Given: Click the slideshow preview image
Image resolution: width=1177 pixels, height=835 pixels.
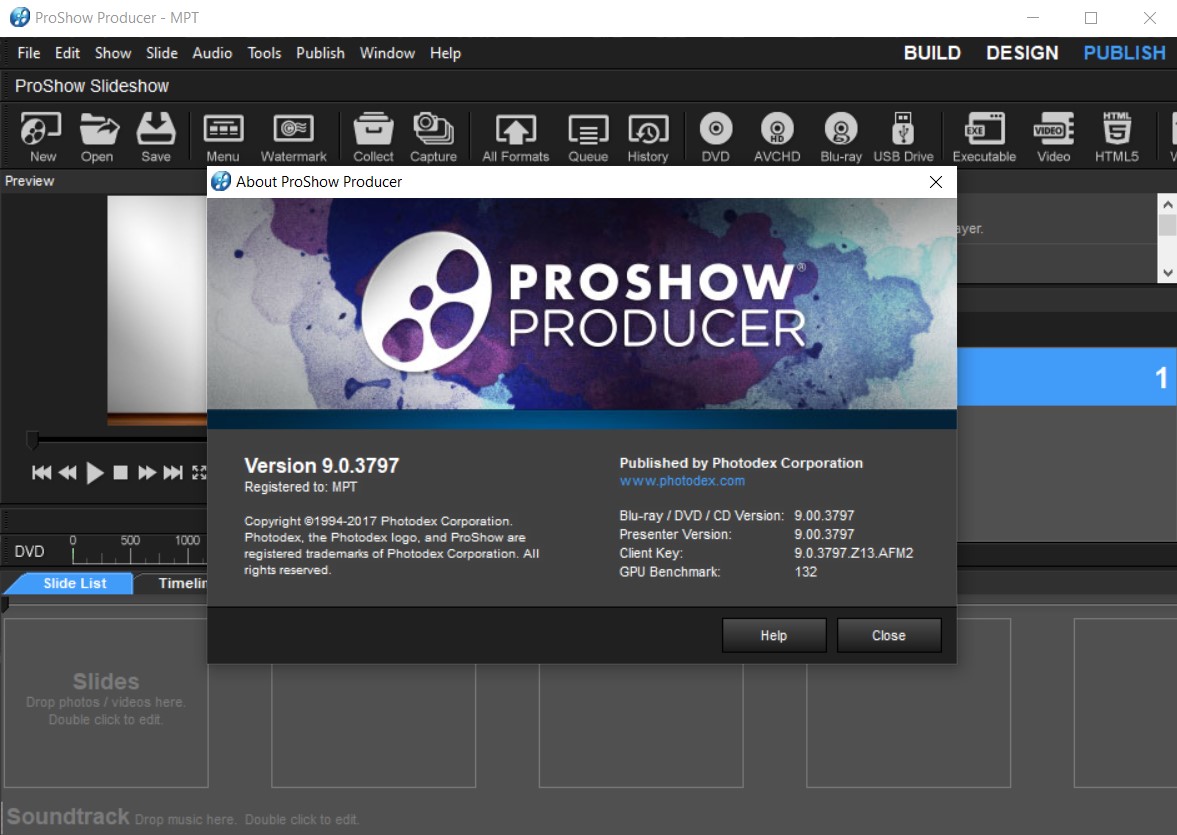Looking at the screenshot, I should [x=157, y=310].
